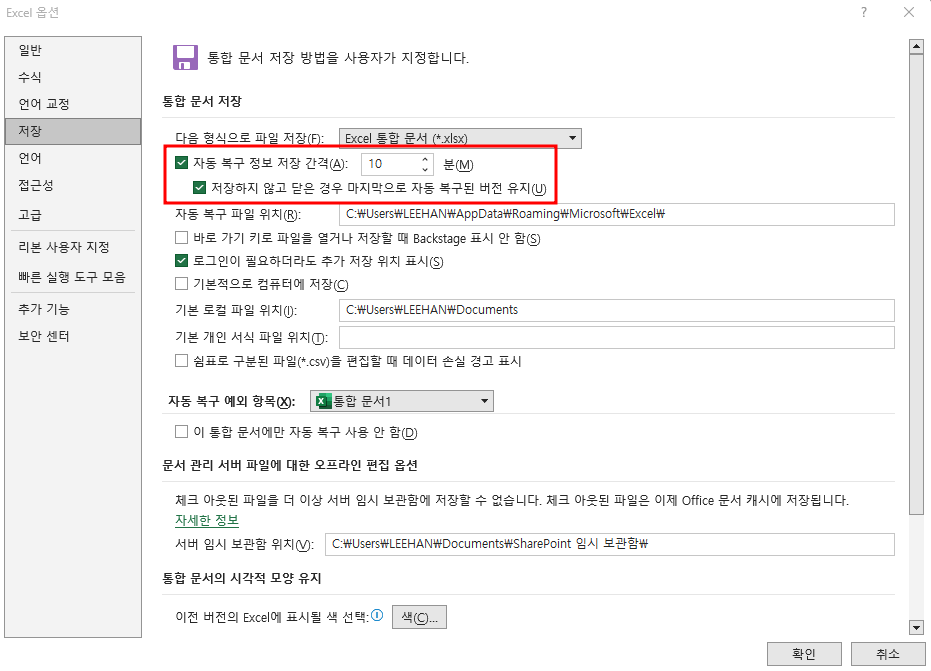This screenshot has width=931, height=671.
Task: Open the 자세한 정보 link
Action: (207, 520)
